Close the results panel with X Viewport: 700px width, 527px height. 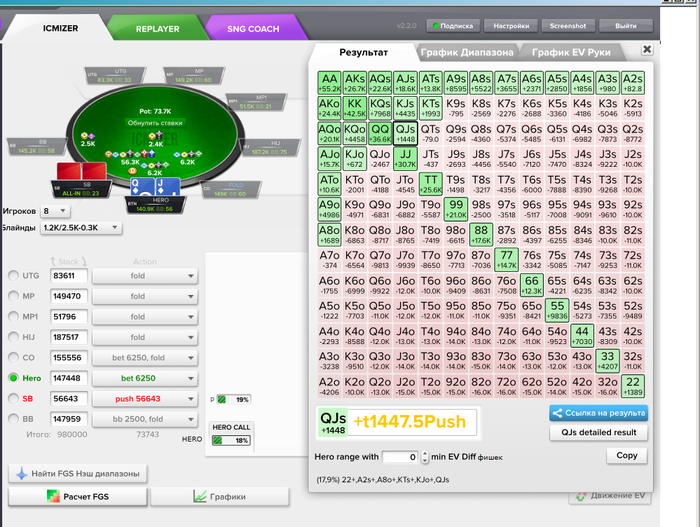click(x=646, y=49)
